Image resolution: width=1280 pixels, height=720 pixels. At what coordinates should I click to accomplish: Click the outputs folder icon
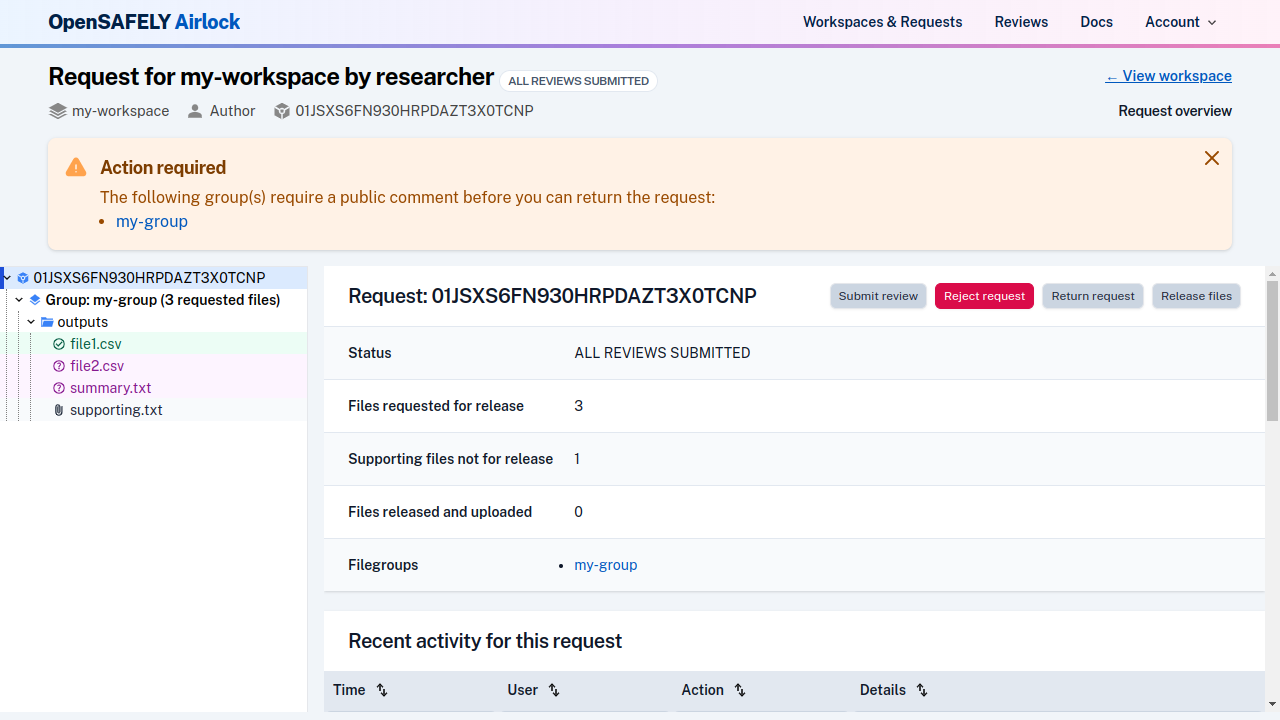pos(47,322)
